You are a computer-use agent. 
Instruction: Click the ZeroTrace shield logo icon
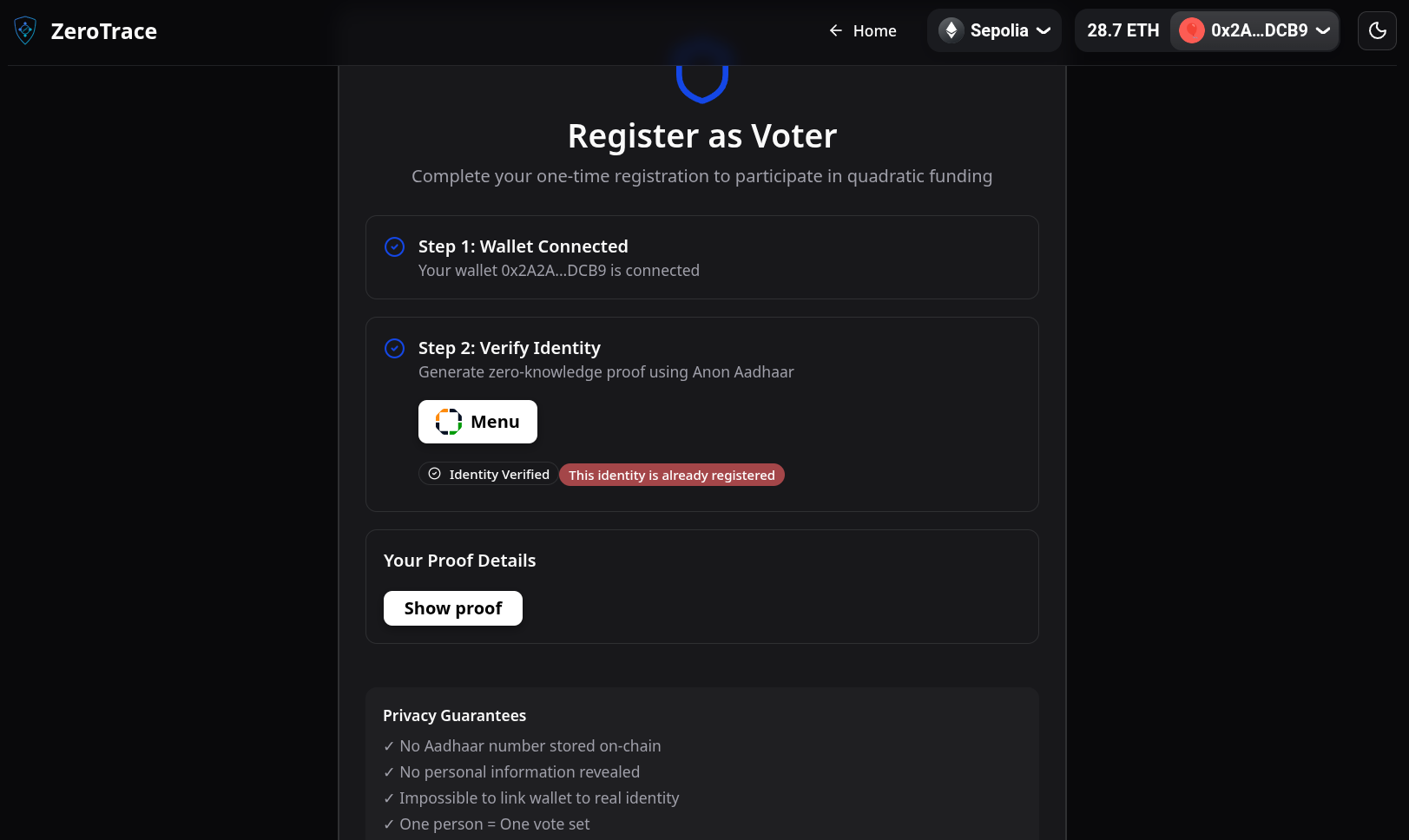coord(25,31)
